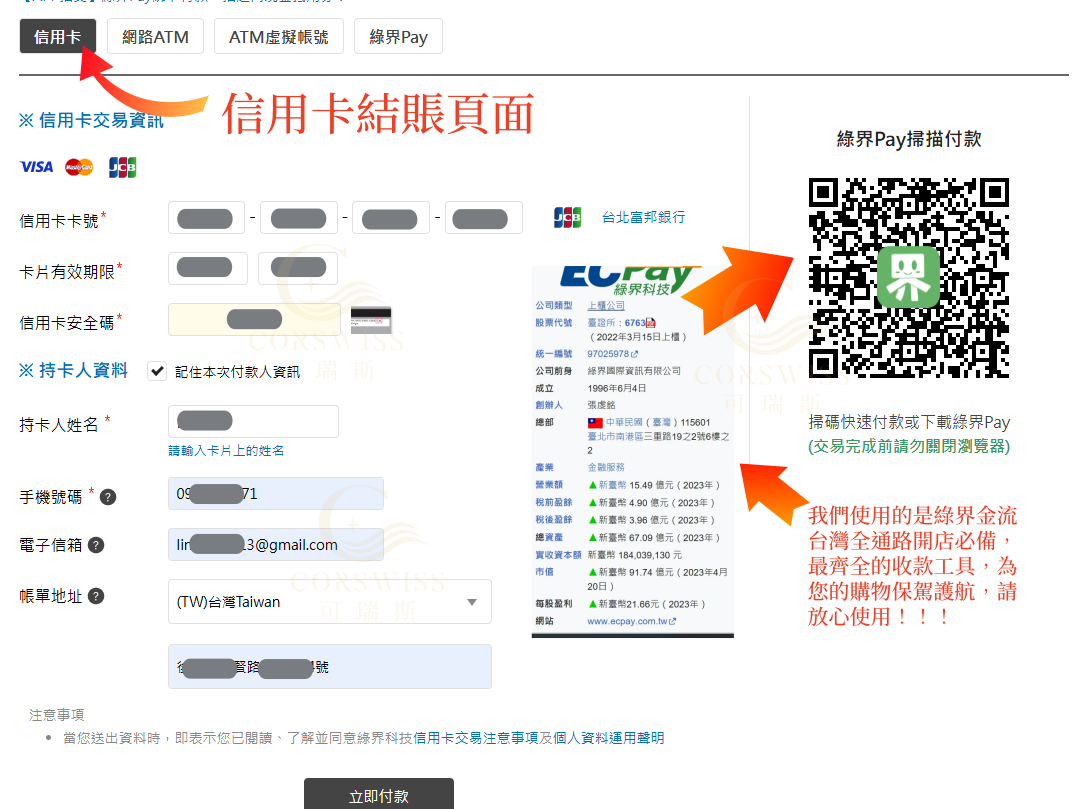Click the JCB icon beside 台北富邦銀行
Screen dimensions: 1072x809
(567, 217)
